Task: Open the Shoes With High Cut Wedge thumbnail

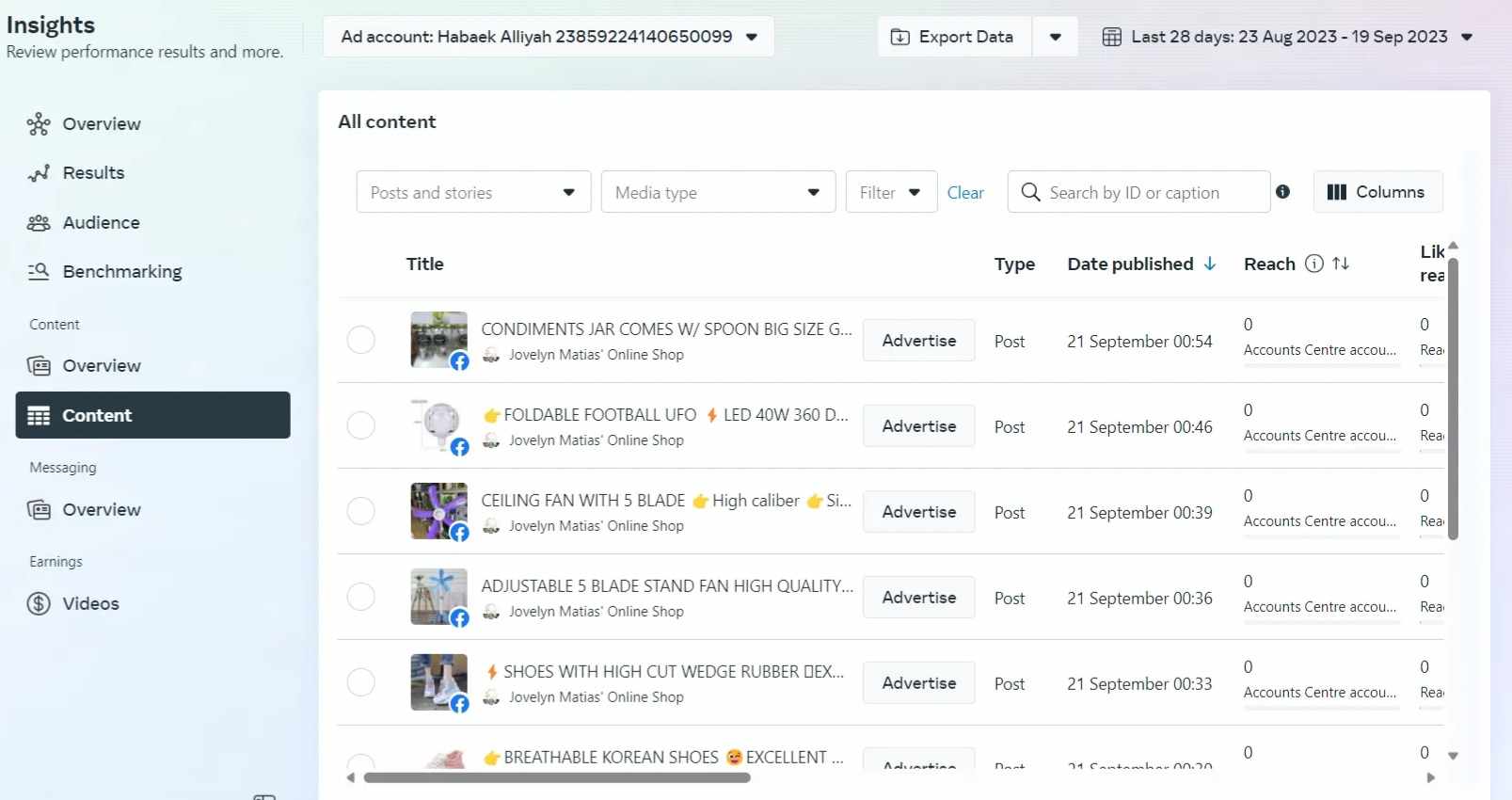Action: pyautogui.click(x=439, y=682)
